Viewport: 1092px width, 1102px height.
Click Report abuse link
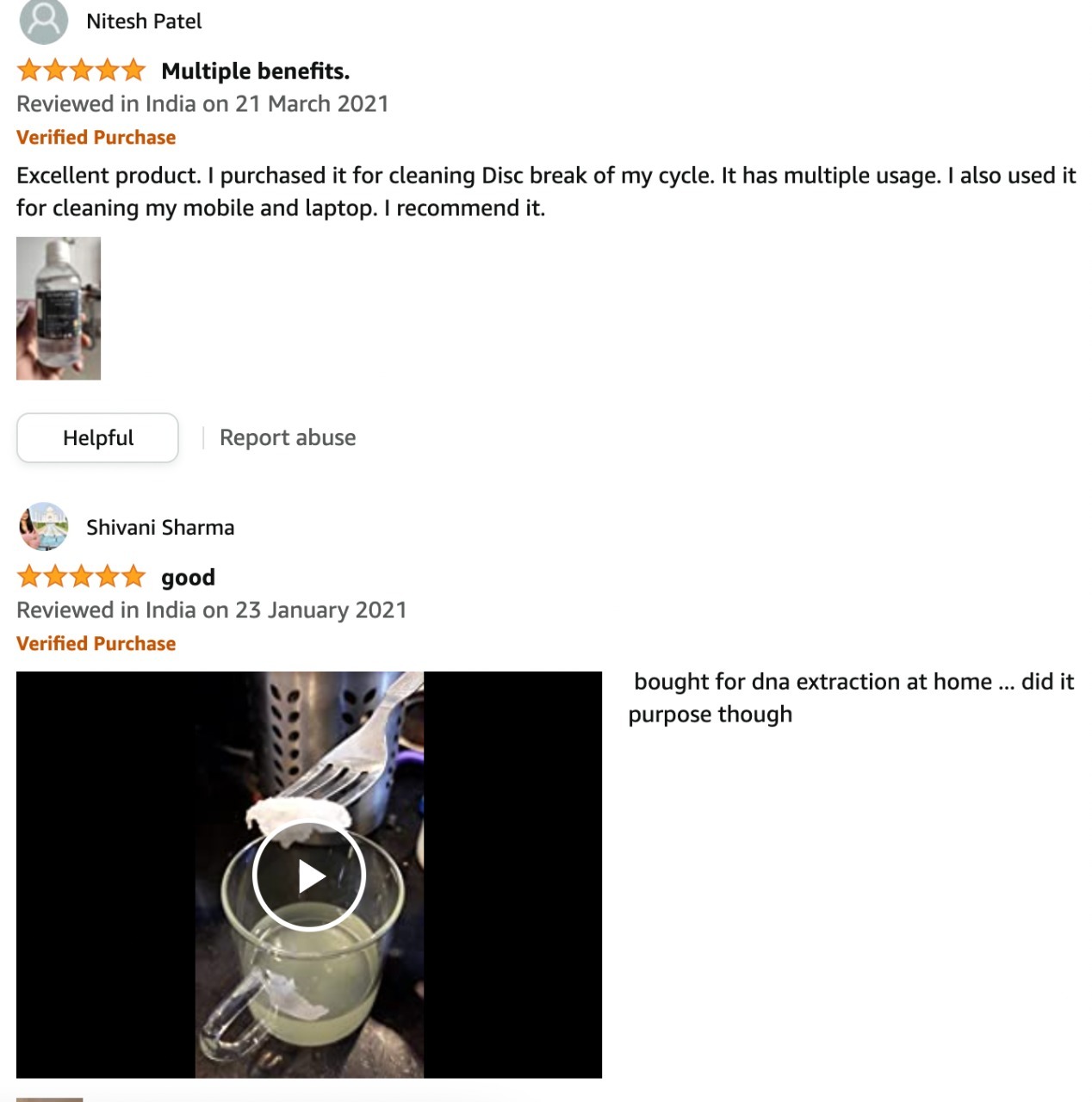coord(288,437)
